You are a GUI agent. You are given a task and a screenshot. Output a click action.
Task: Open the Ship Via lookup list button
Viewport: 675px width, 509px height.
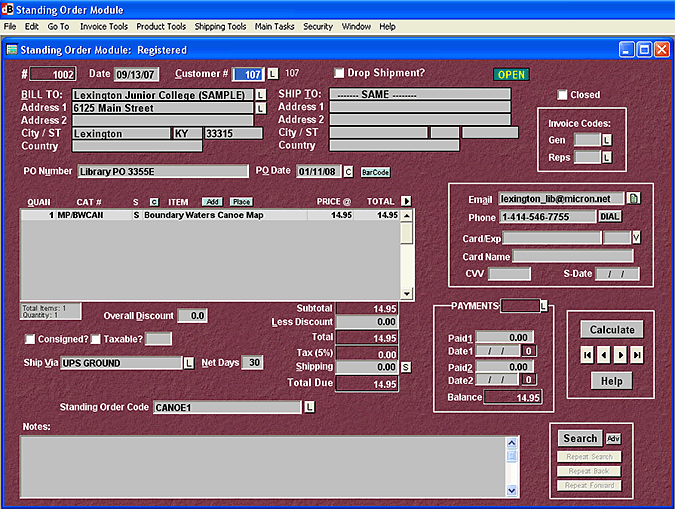[188, 363]
